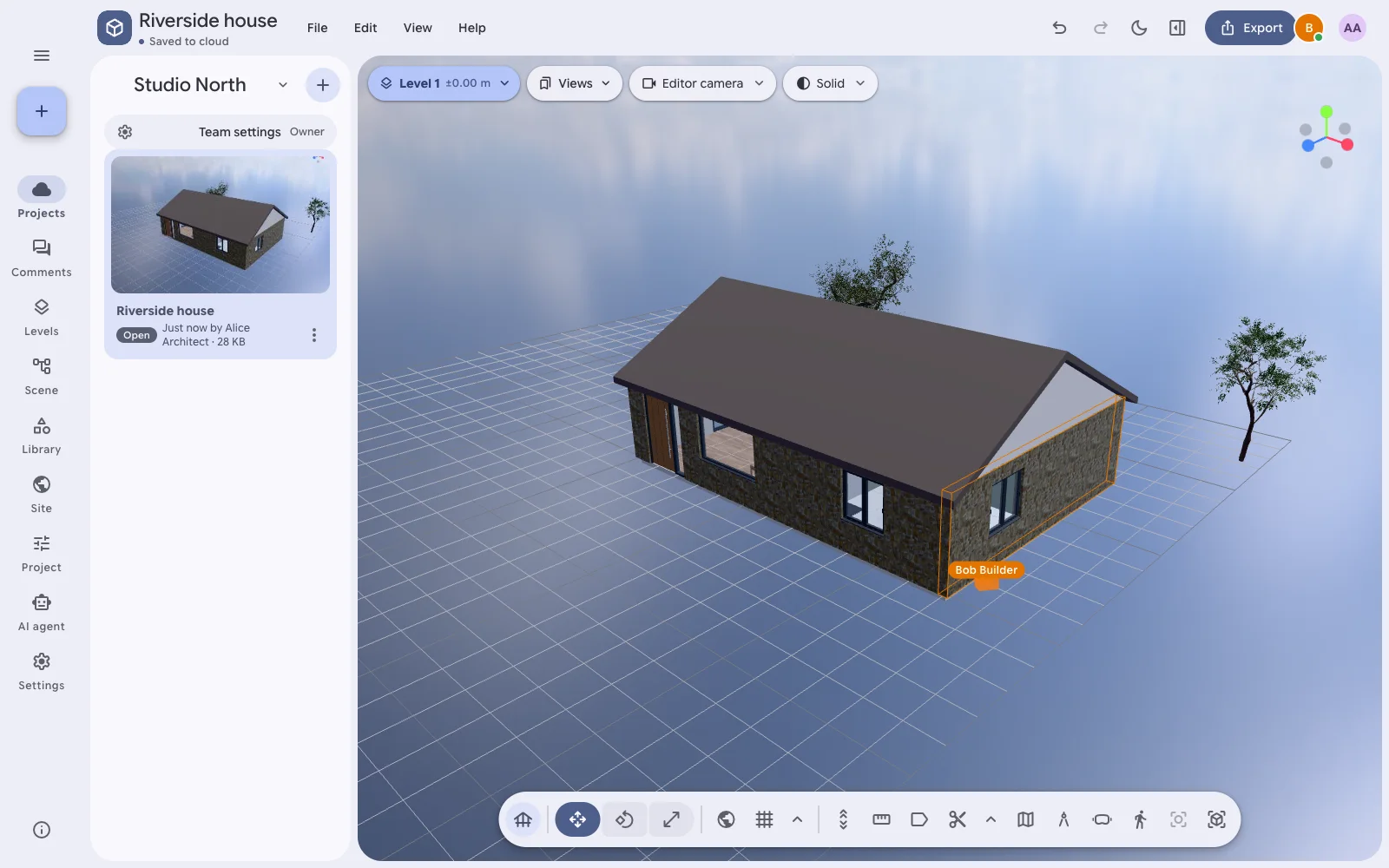Click the project name Riverside house title
1389x868 pixels.
point(208,21)
